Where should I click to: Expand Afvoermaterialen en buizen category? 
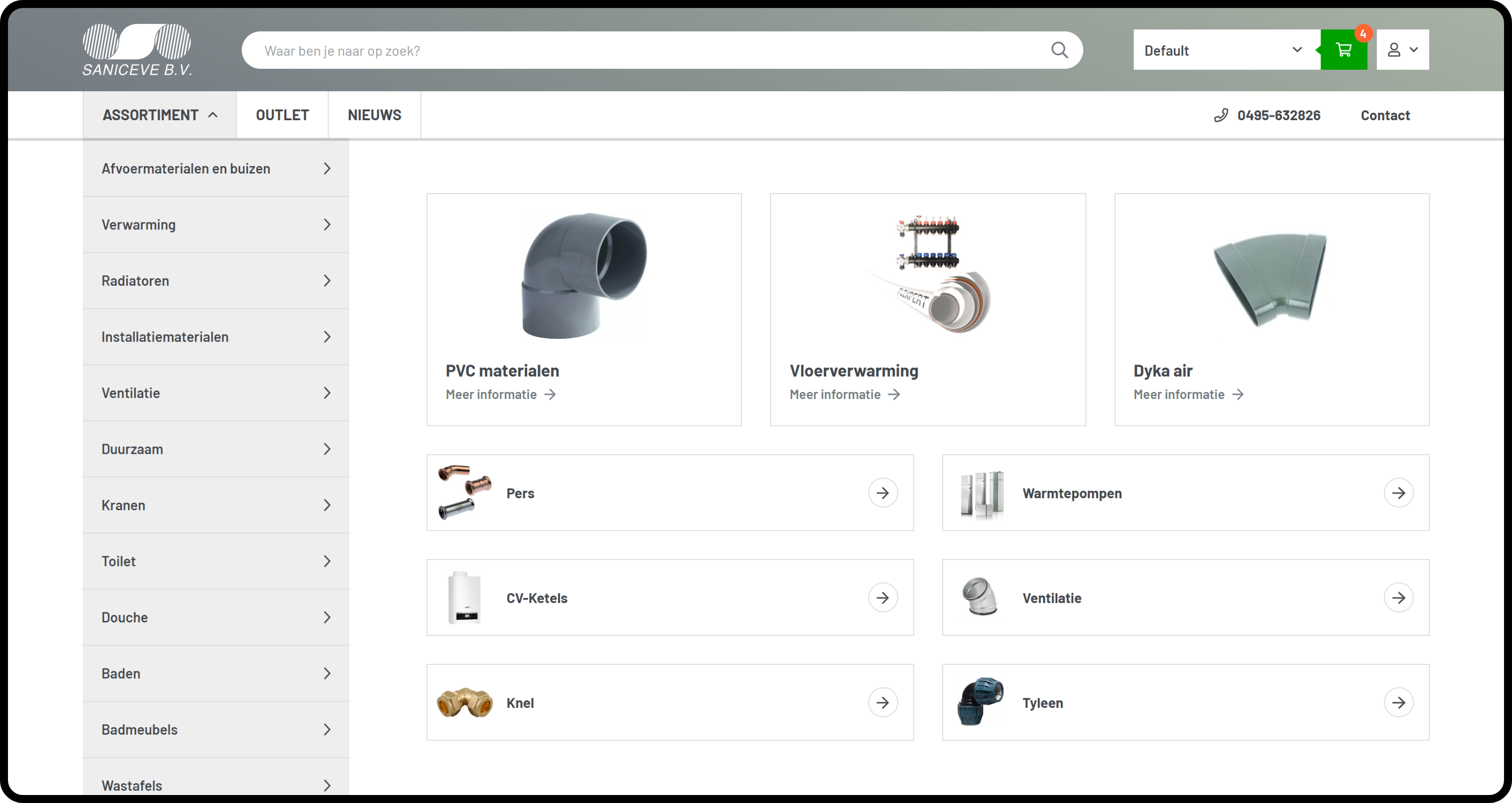(x=215, y=169)
